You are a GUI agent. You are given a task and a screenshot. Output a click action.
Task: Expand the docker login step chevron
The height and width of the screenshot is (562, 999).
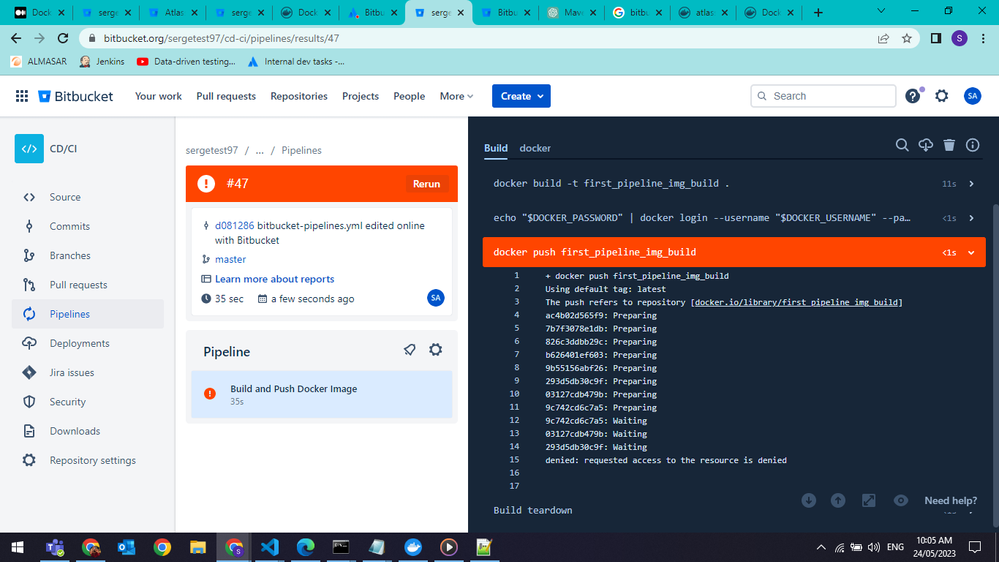[x=972, y=218]
